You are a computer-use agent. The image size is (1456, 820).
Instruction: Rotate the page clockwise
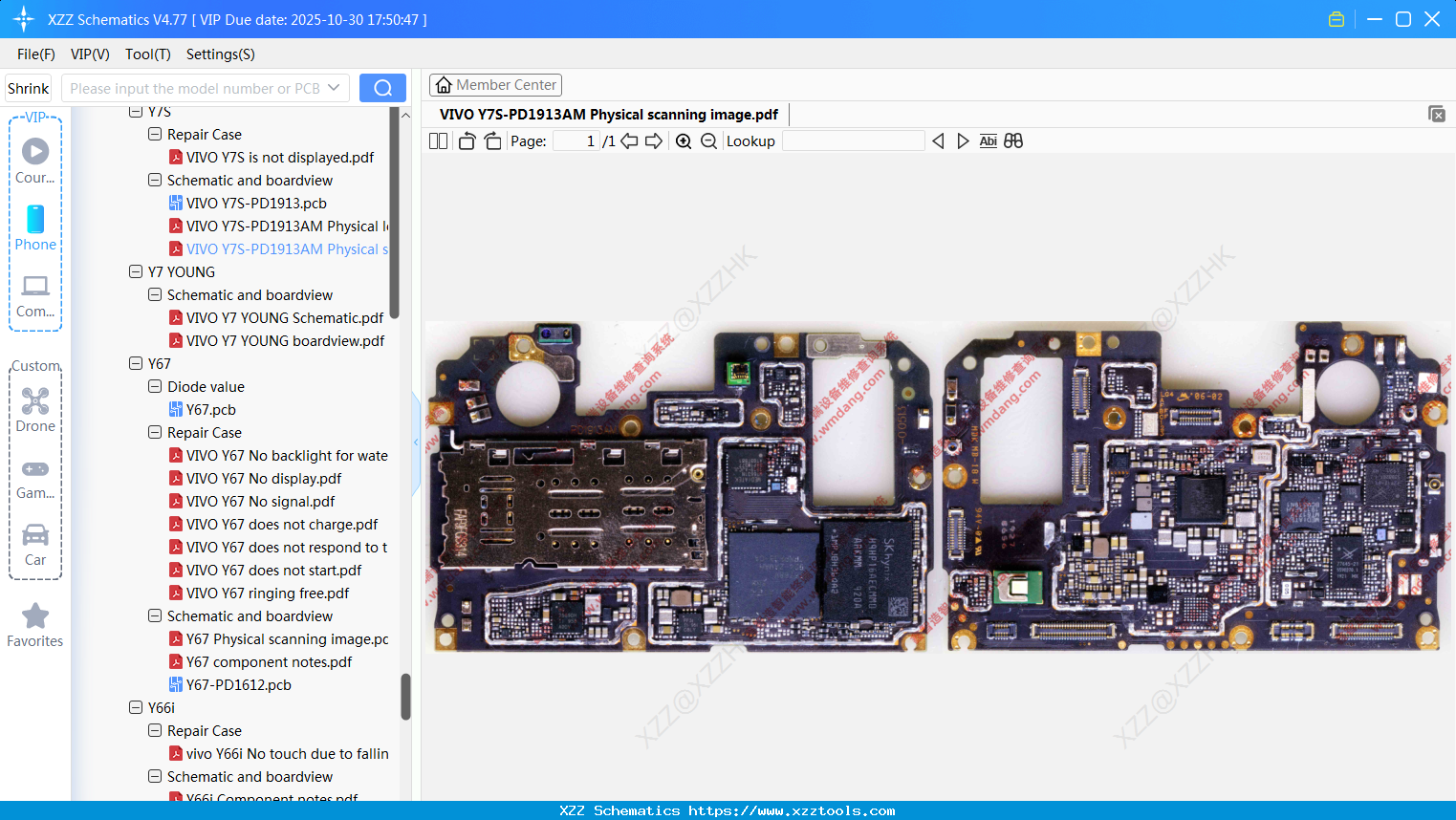pyautogui.click(x=492, y=141)
